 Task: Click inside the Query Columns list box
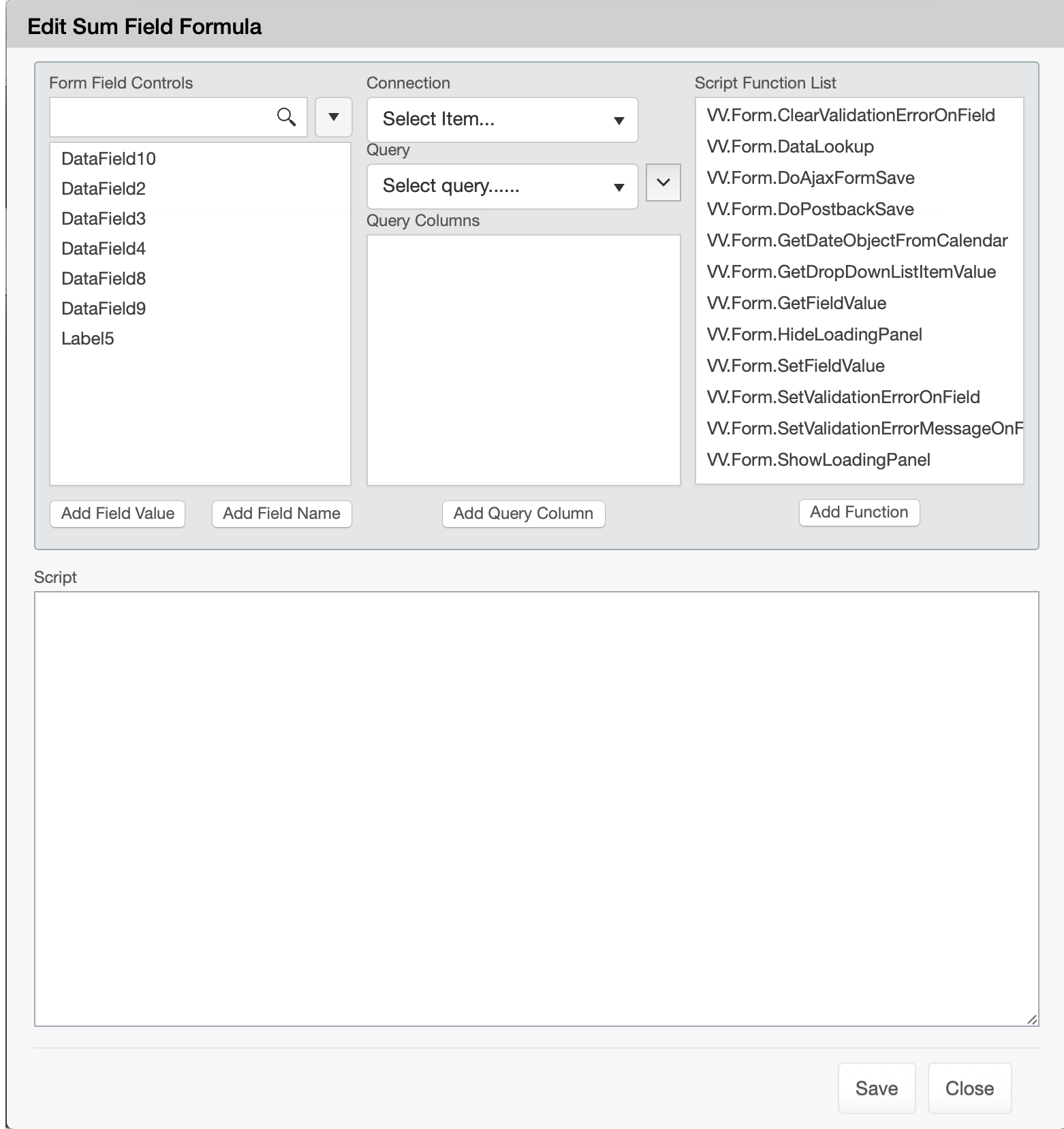coord(524,360)
